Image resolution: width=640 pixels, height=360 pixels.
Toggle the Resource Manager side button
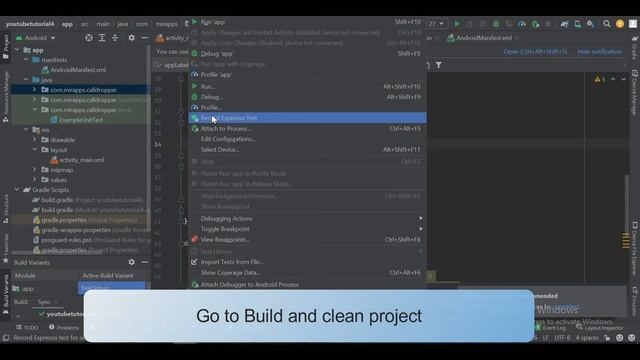click(x=6, y=96)
